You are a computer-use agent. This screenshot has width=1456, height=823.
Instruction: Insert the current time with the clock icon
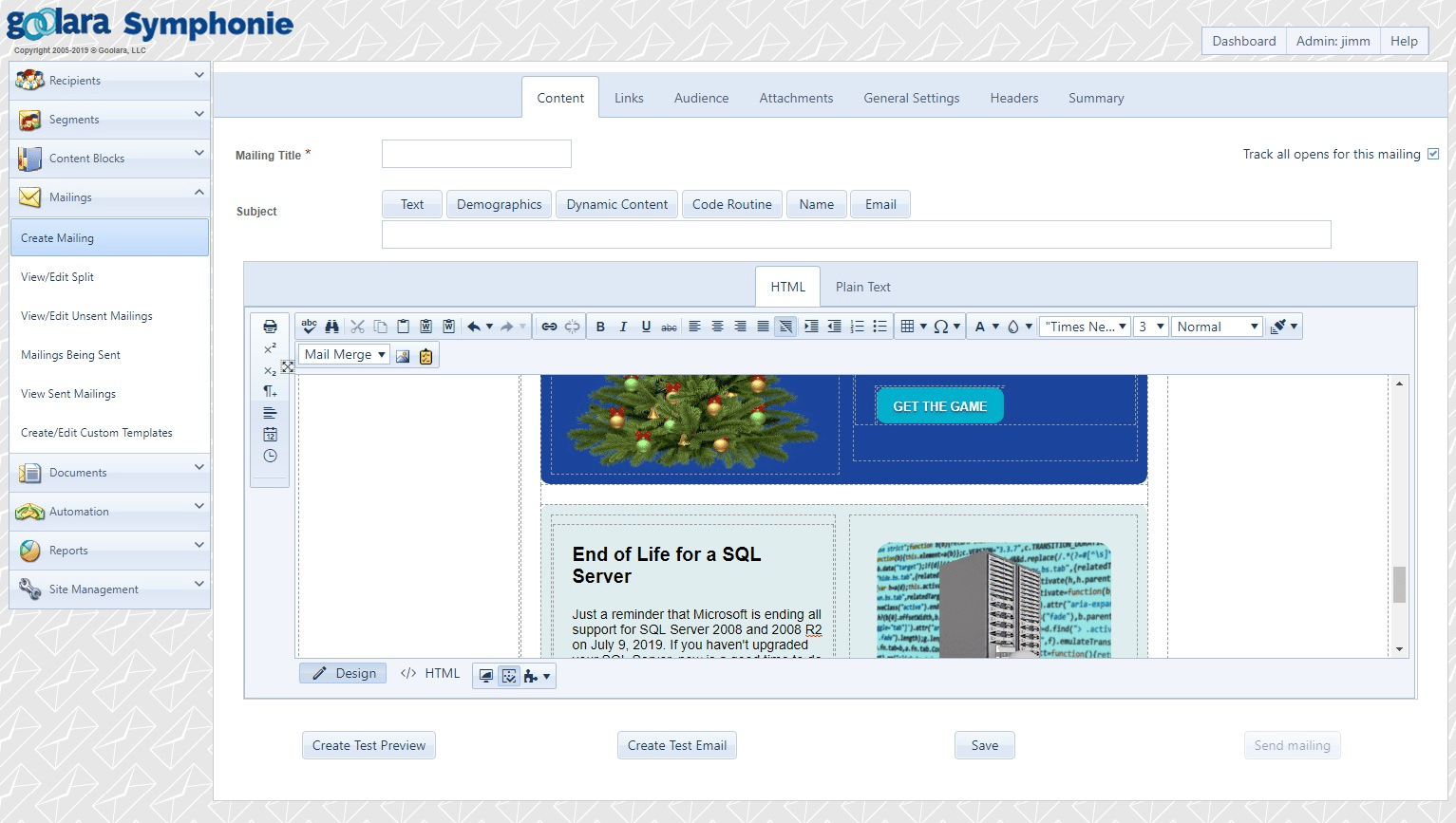tap(270, 456)
